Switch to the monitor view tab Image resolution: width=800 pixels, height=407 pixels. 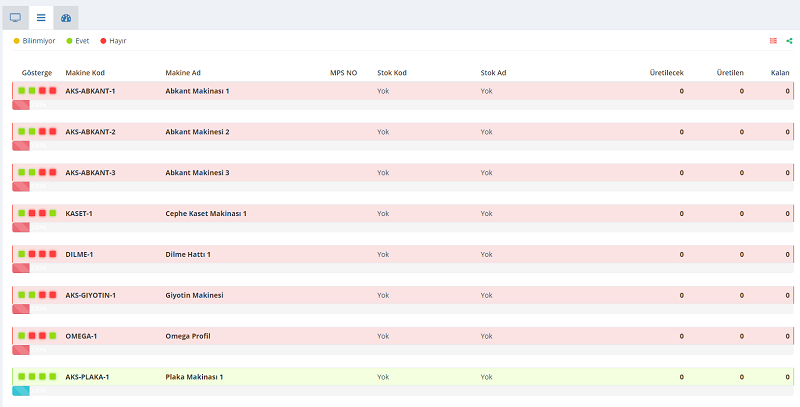click(15, 18)
